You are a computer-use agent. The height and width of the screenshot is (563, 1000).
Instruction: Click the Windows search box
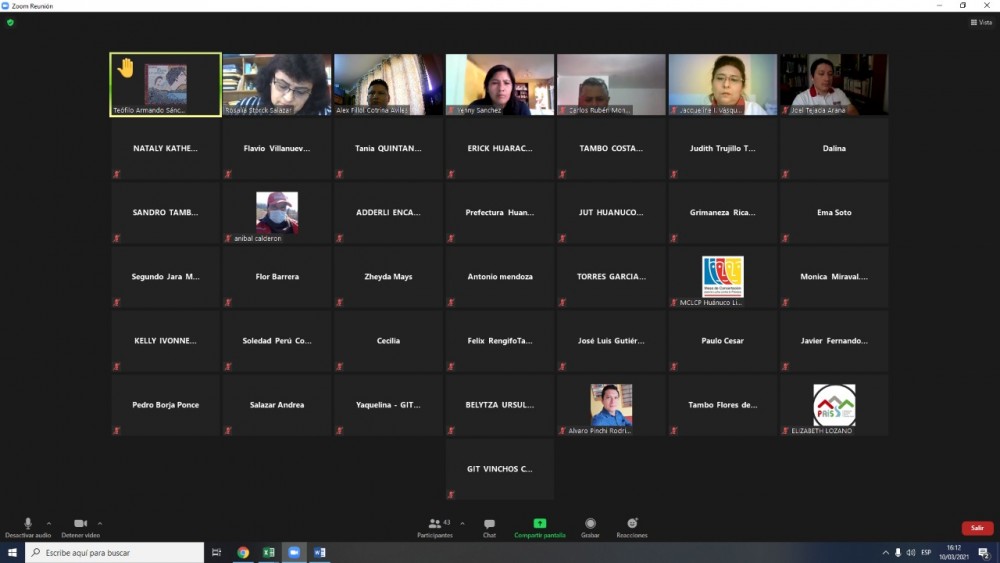(x=115, y=553)
